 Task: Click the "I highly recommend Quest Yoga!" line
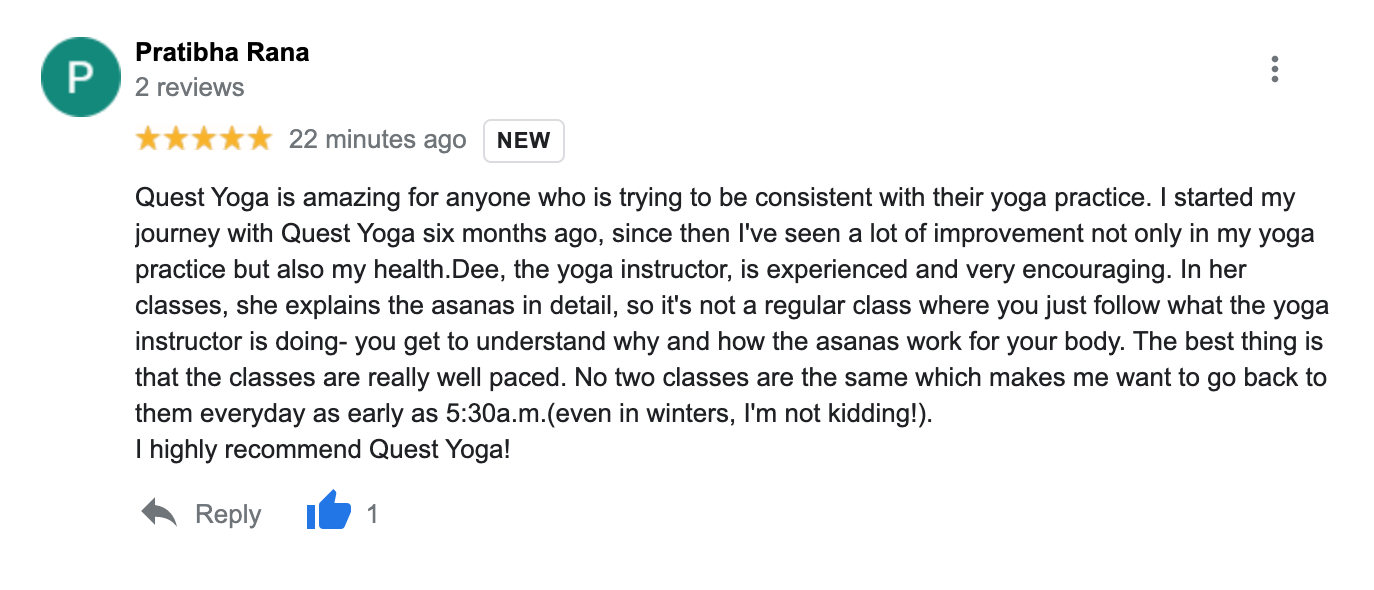click(x=323, y=450)
